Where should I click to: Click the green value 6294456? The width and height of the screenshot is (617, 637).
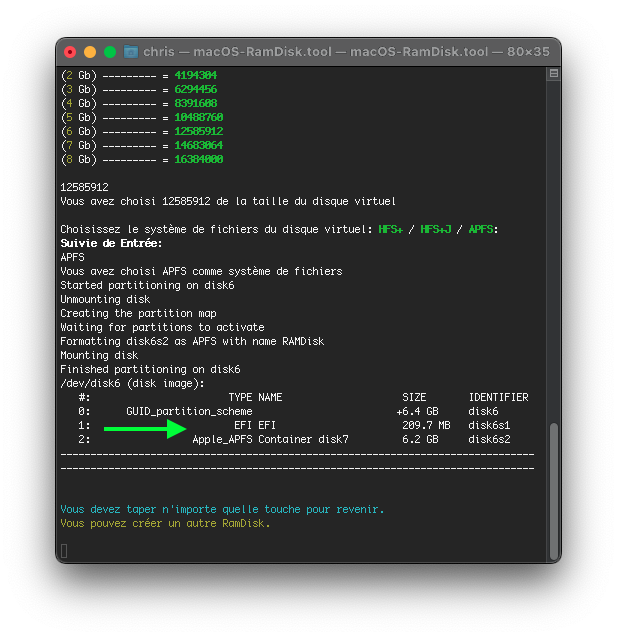[196, 89]
